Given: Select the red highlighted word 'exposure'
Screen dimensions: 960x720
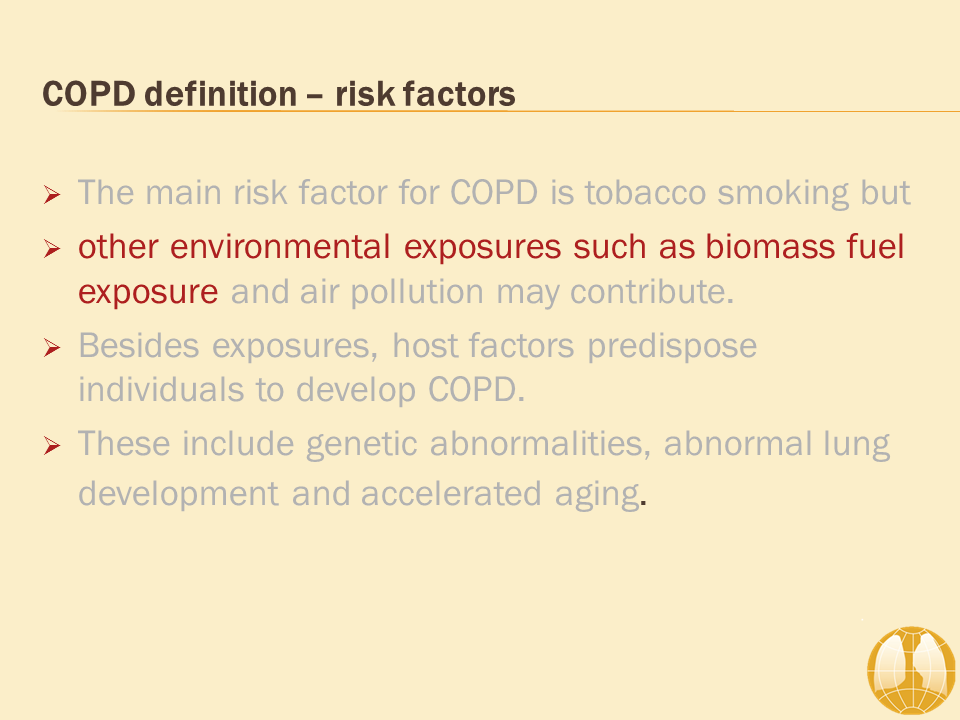Looking at the screenshot, I should coord(148,291).
